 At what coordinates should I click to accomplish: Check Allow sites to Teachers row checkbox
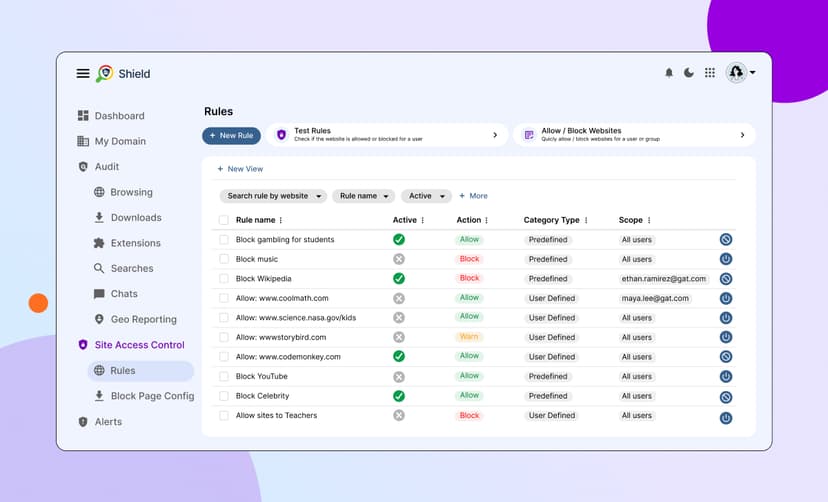click(224, 415)
